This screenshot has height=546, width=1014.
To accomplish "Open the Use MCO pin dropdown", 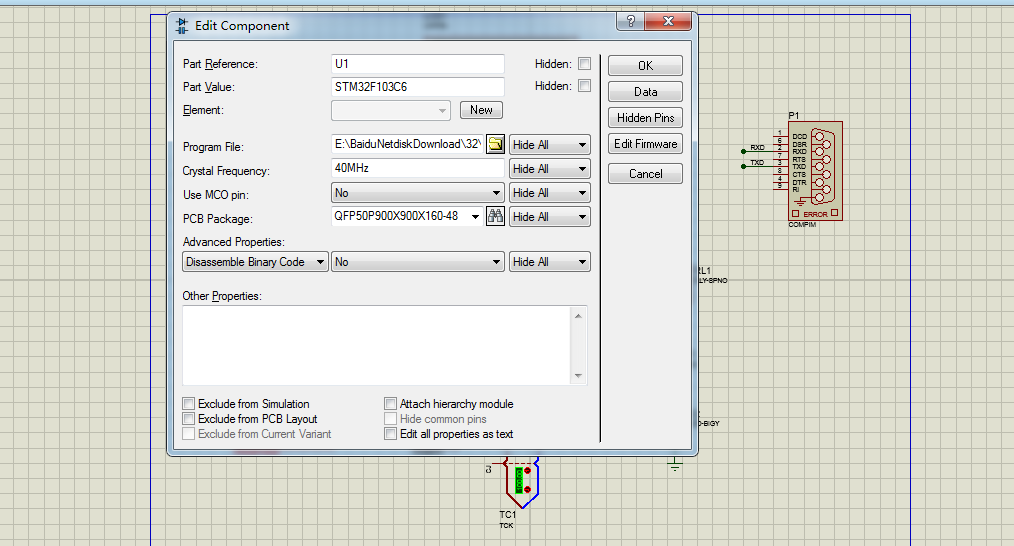I will pos(418,193).
